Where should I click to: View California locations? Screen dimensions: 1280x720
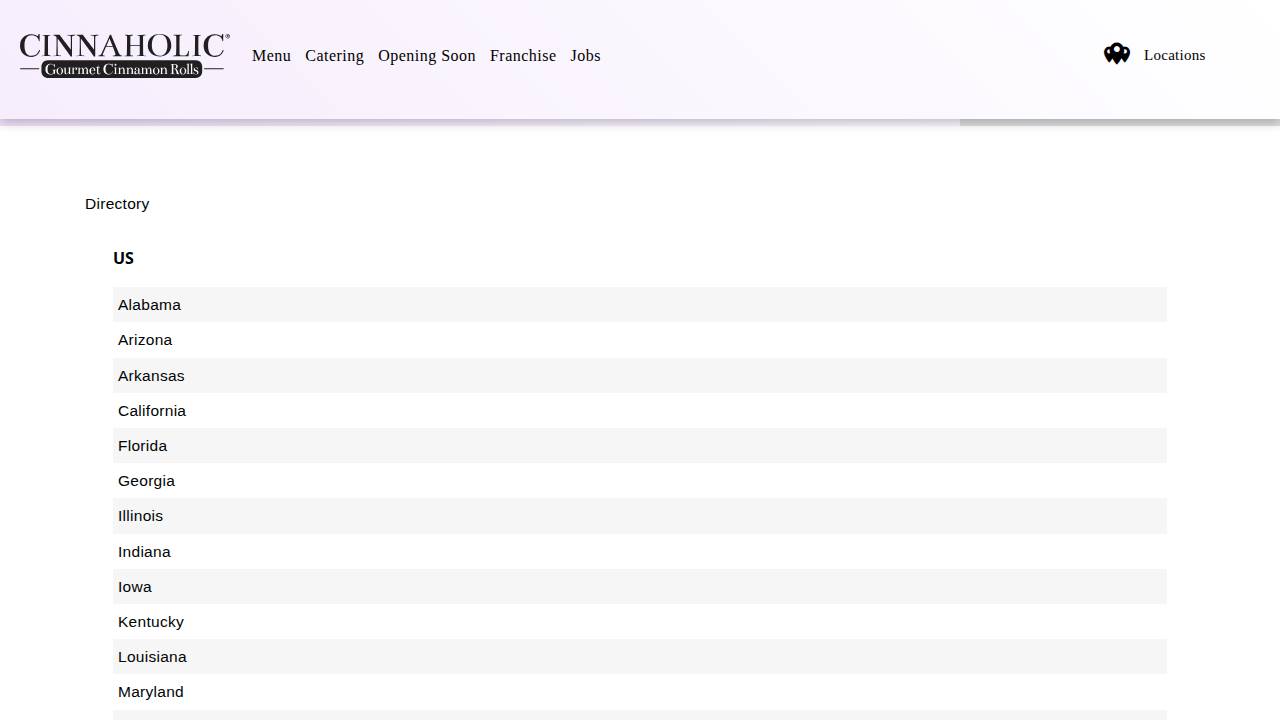152,411
